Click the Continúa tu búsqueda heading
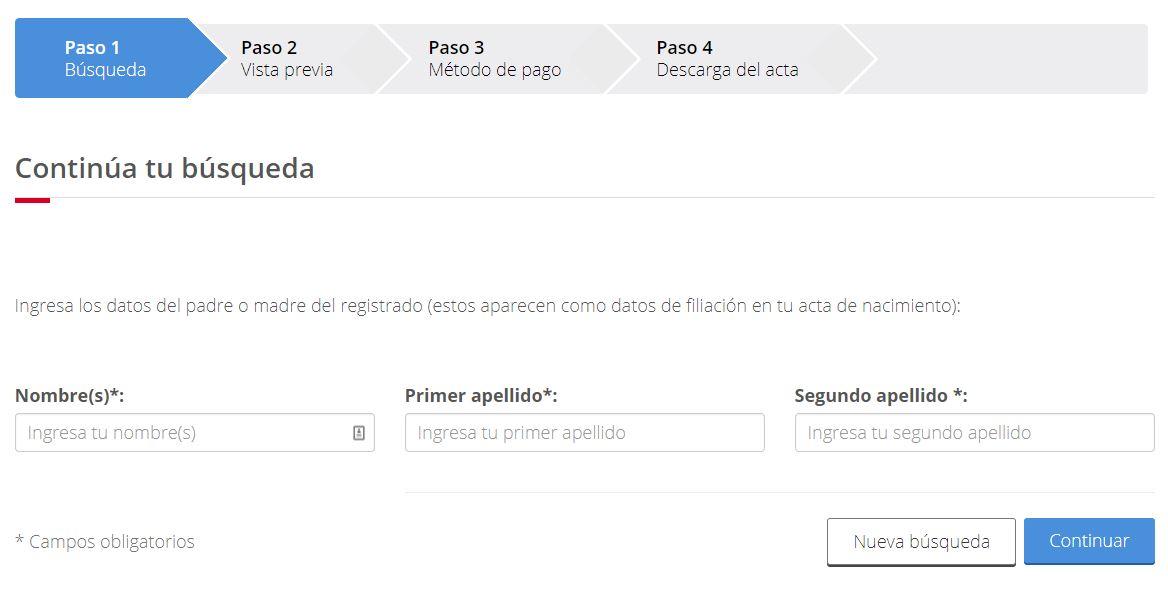Image resolution: width=1168 pixels, height=591 pixels. 165,168
